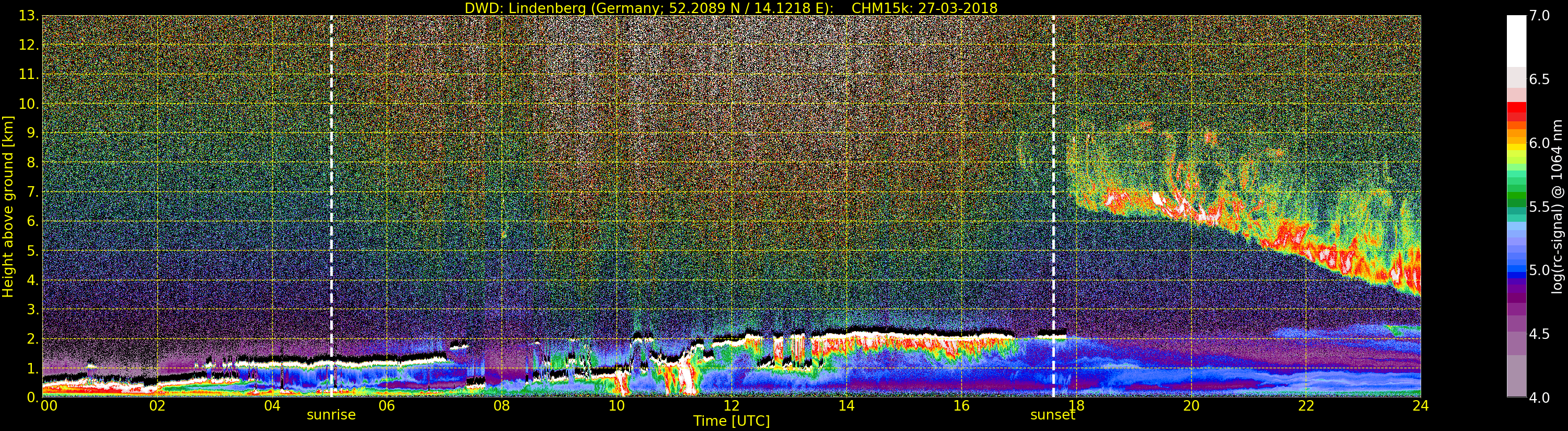Viewport: 1568px width, 431px height.
Task: Click the '14' time tick label
Action: pyautogui.click(x=846, y=405)
